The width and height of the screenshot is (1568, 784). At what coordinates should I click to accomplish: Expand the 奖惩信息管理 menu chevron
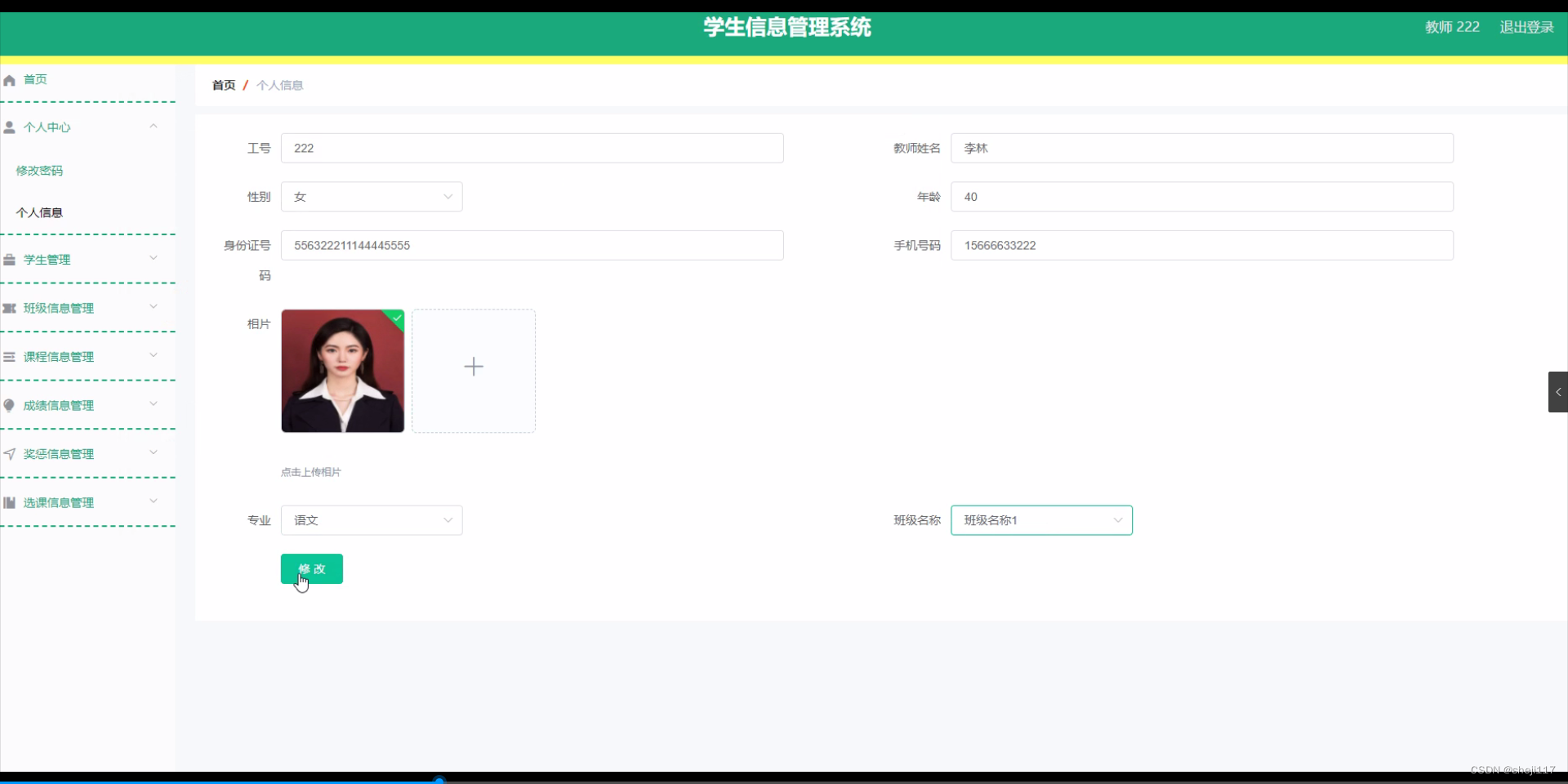[154, 452]
